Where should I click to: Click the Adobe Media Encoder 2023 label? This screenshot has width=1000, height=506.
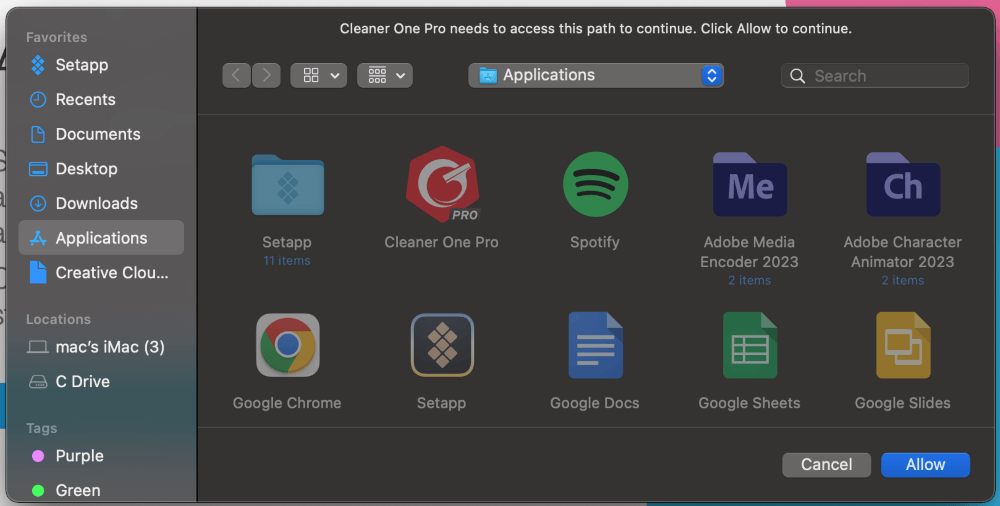pos(749,252)
